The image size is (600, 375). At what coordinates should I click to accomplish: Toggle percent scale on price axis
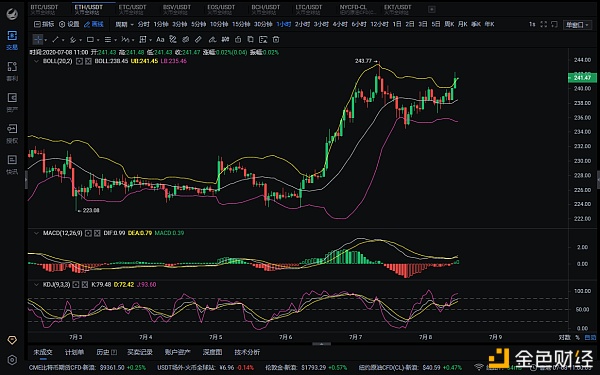tap(577, 338)
